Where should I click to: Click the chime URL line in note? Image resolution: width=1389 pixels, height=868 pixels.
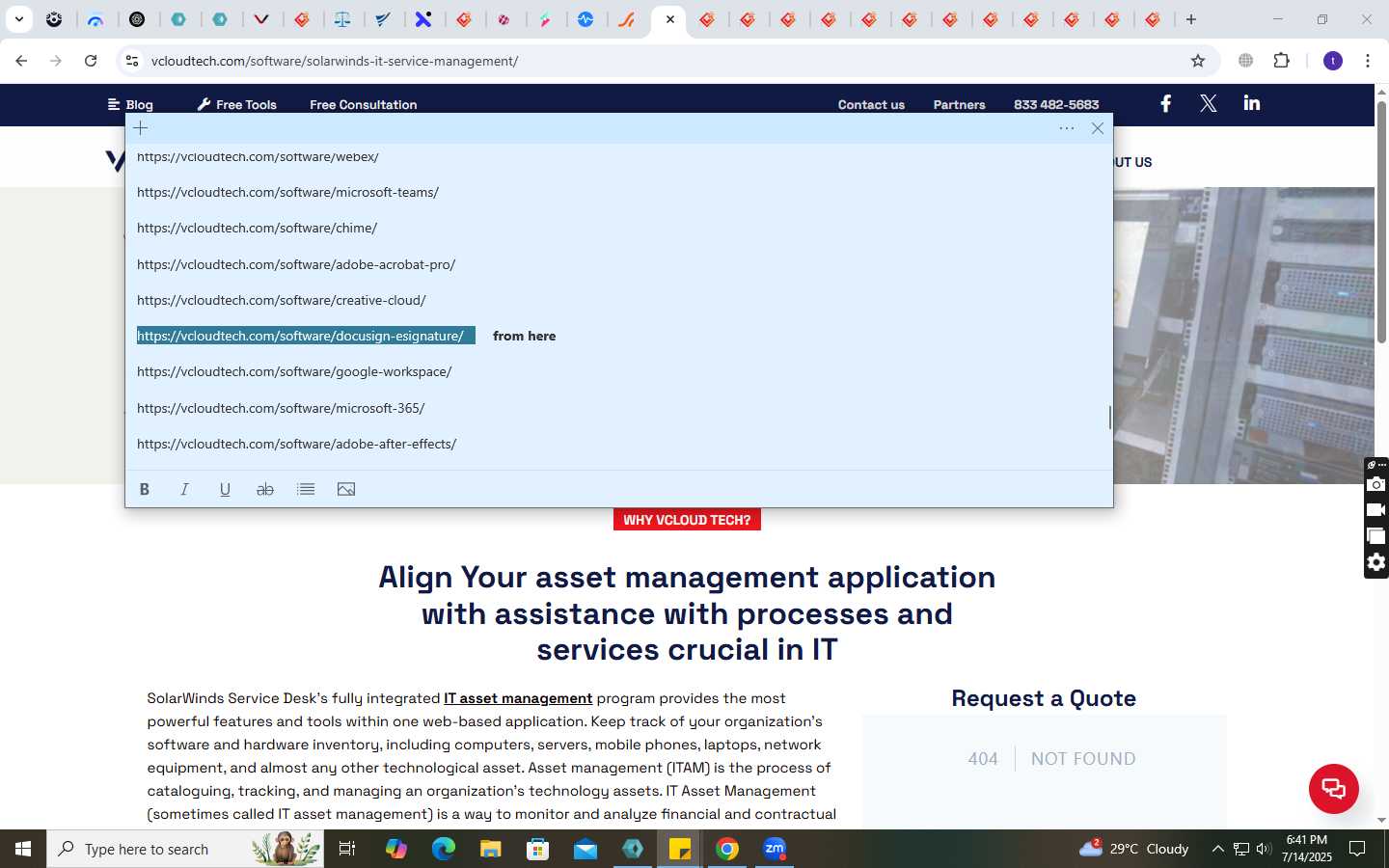[x=257, y=228]
